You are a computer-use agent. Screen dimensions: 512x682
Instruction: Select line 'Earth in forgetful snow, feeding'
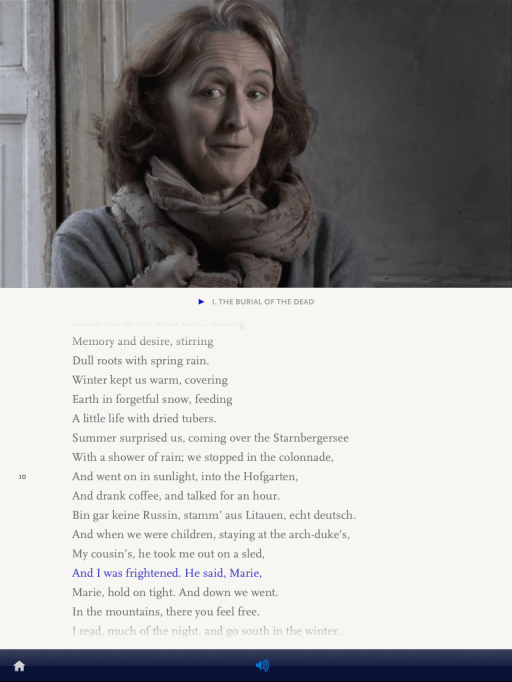click(152, 399)
